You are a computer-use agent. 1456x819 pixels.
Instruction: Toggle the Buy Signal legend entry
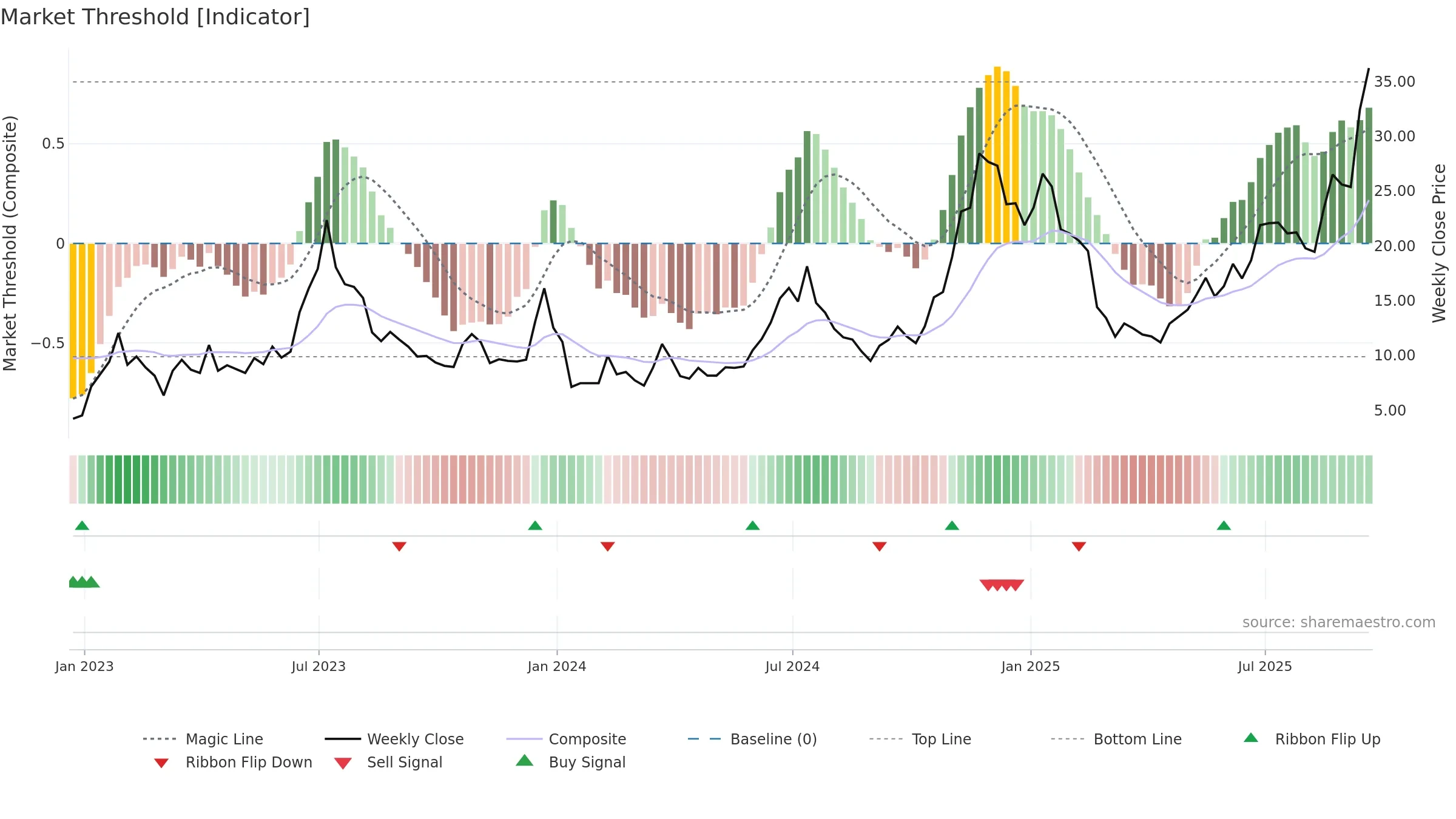point(570,762)
